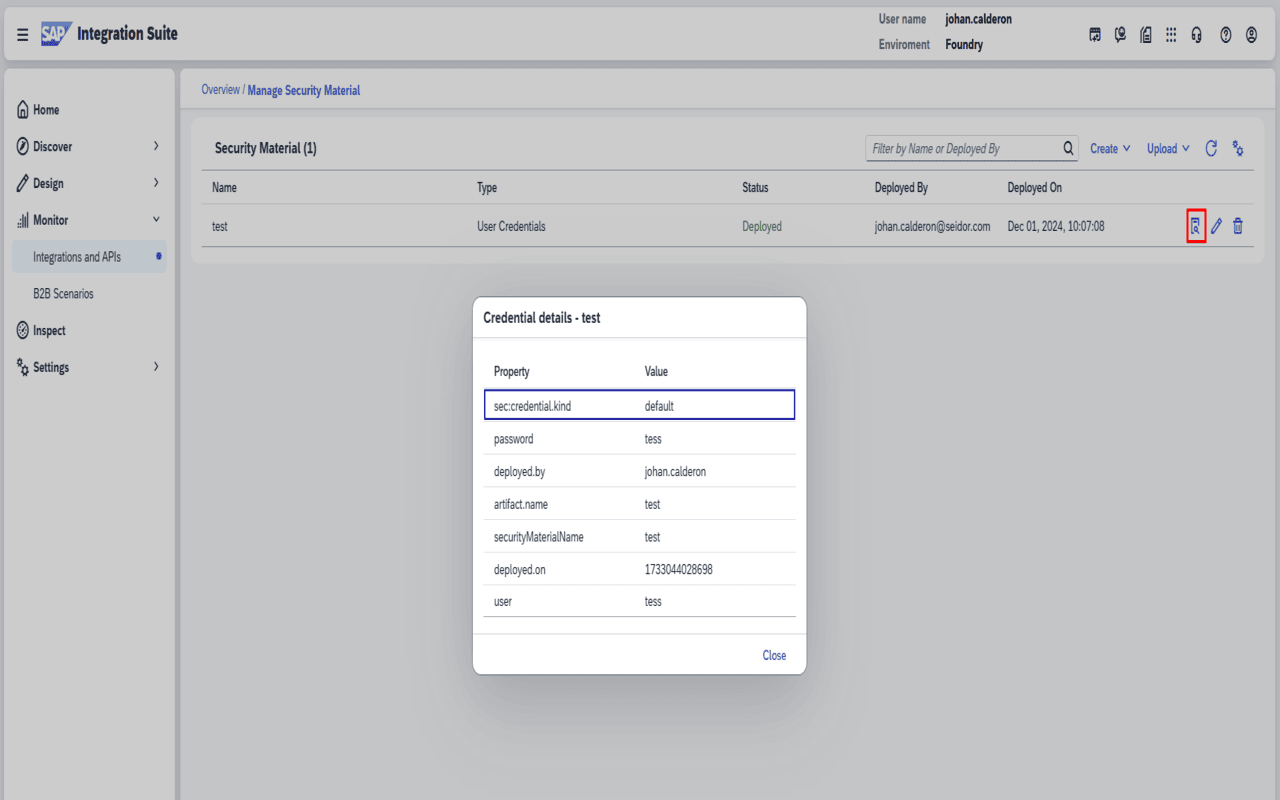Search using the magnifier in the filter bar

pos(1067,148)
